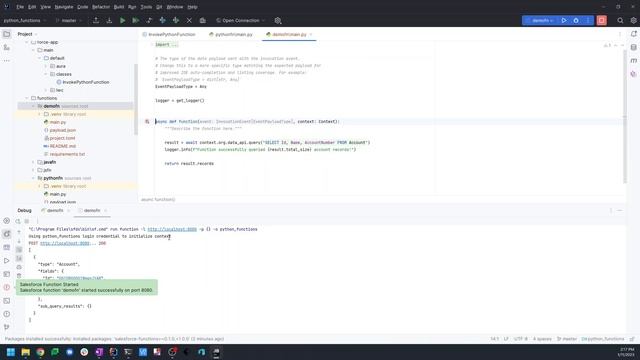Open the Terminal tool window icon

tap(7, 301)
